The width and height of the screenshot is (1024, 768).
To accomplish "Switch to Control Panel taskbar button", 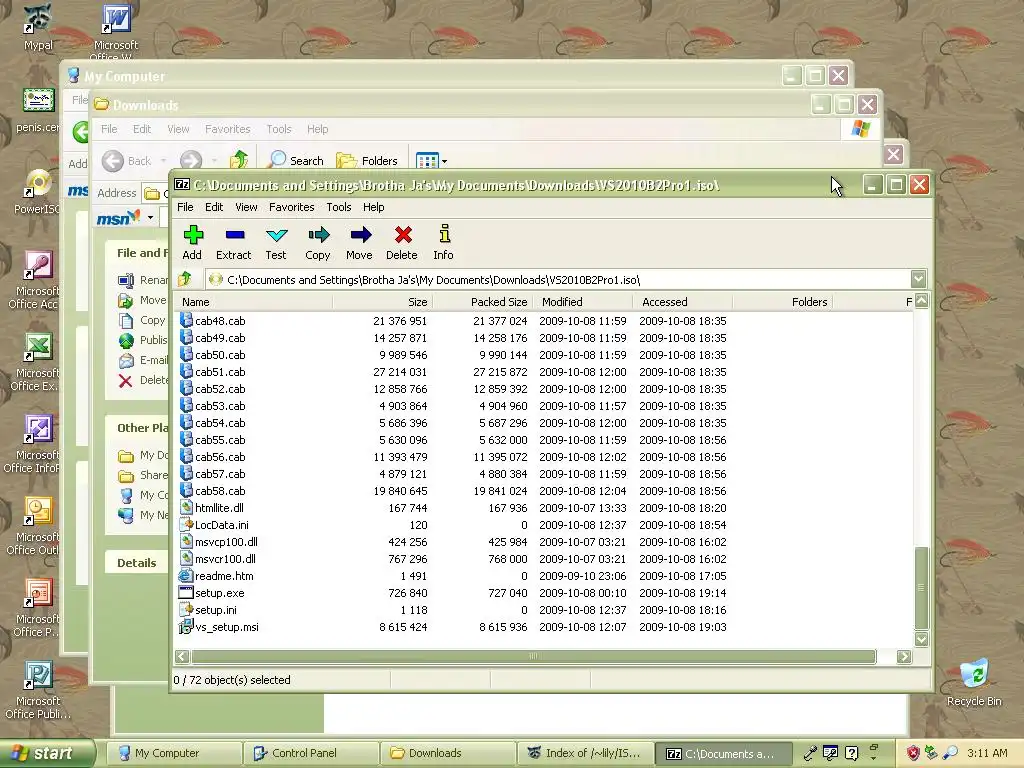I will (x=310, y=753).
